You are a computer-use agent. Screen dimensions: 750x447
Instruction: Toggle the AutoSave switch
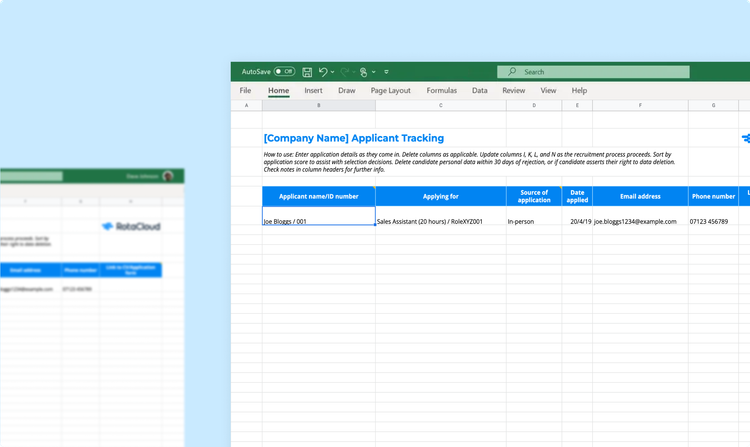tap(285, 72)
